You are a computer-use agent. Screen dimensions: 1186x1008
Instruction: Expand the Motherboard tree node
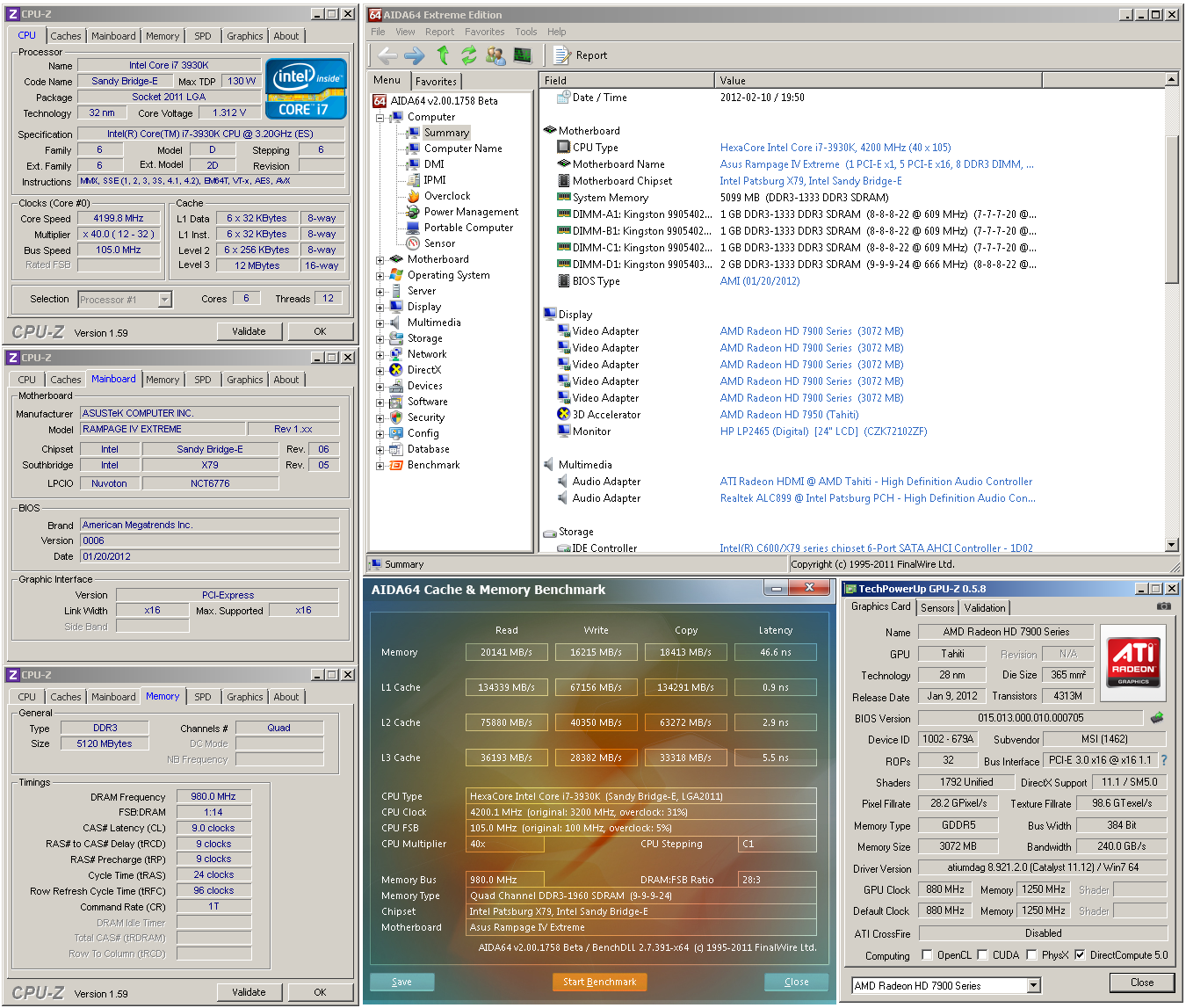pyautogui.click(x=380, y=259)
